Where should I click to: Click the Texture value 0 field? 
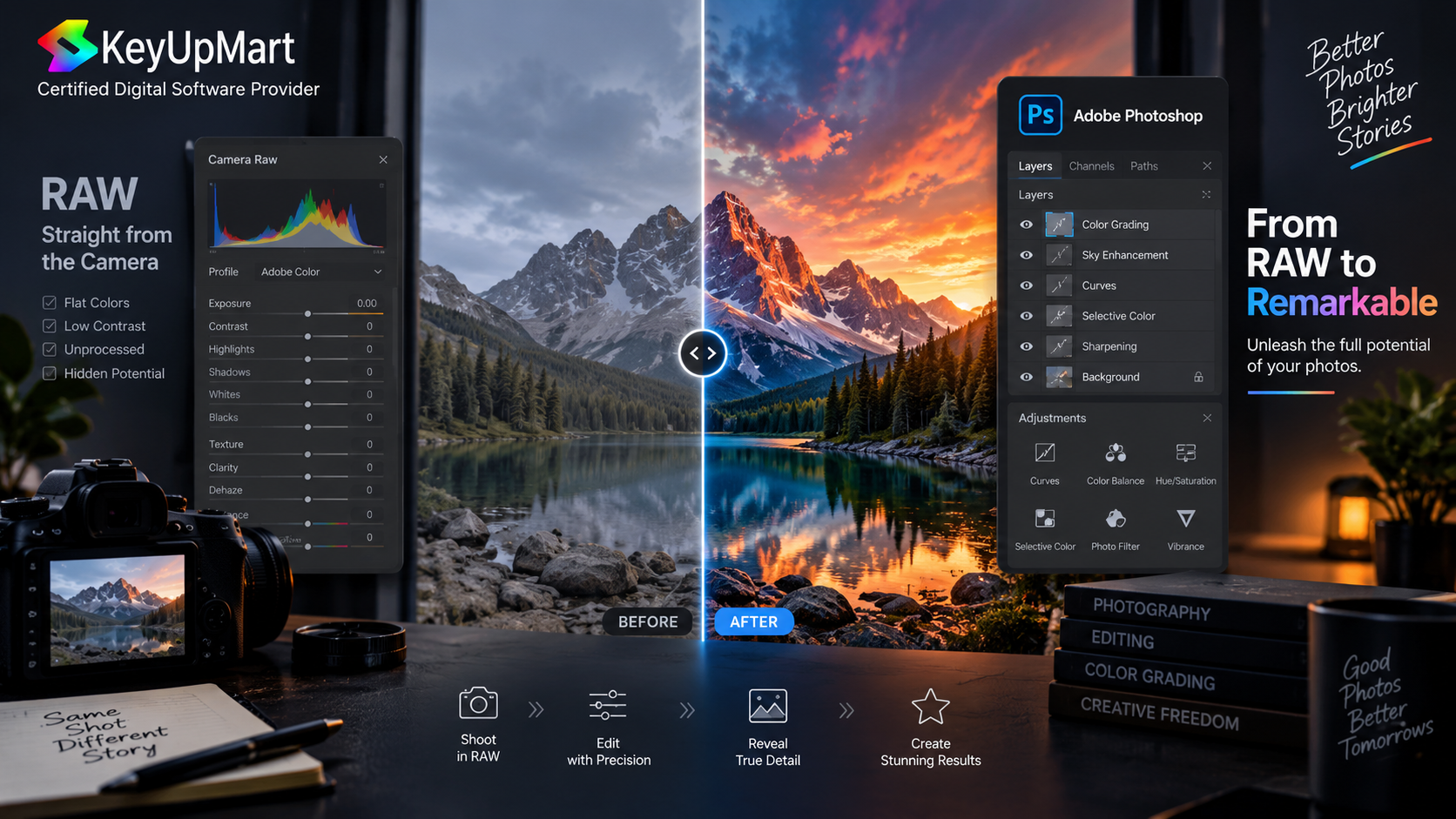pos(369,444)
